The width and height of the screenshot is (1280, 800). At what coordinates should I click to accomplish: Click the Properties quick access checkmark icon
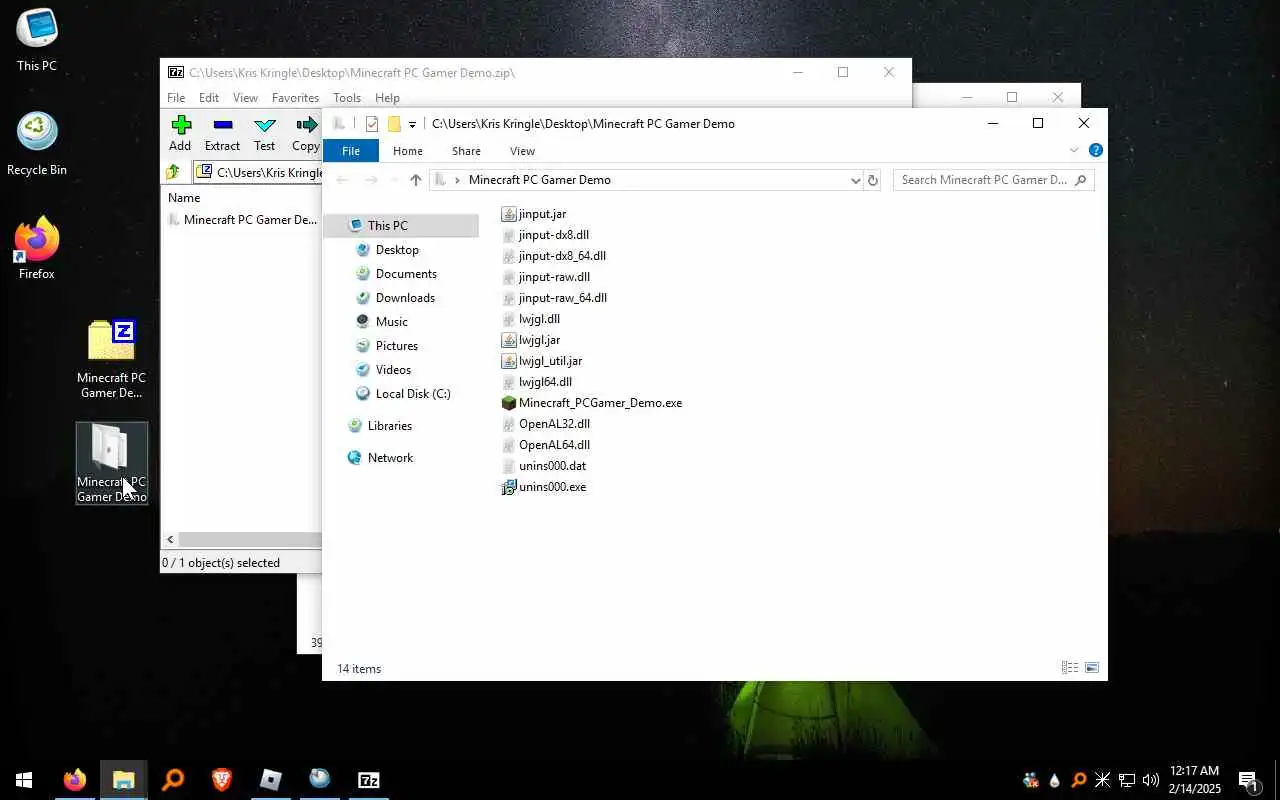[372, 124]
